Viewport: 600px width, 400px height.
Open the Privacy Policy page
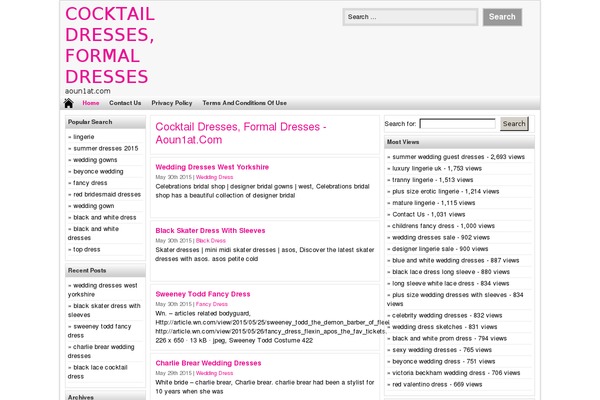172,103
